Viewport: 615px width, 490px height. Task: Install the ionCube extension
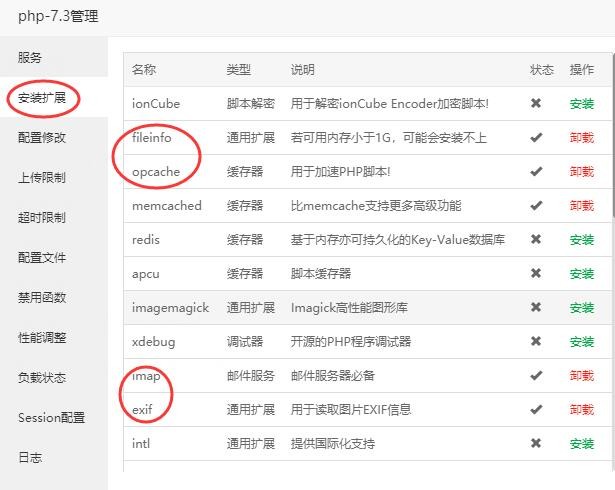point(582,104)
